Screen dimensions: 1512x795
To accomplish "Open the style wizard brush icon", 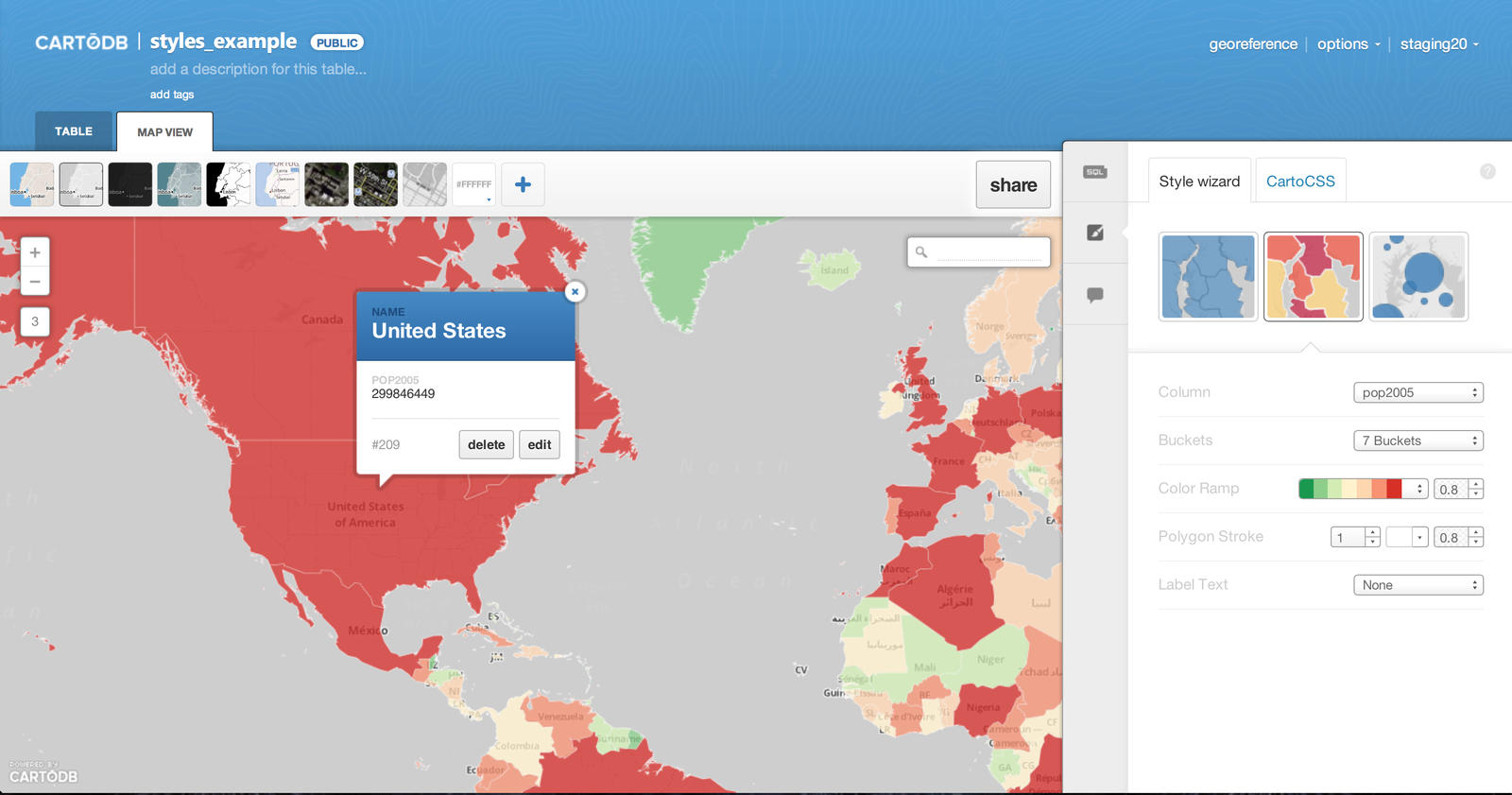I will pos(1095,233).
